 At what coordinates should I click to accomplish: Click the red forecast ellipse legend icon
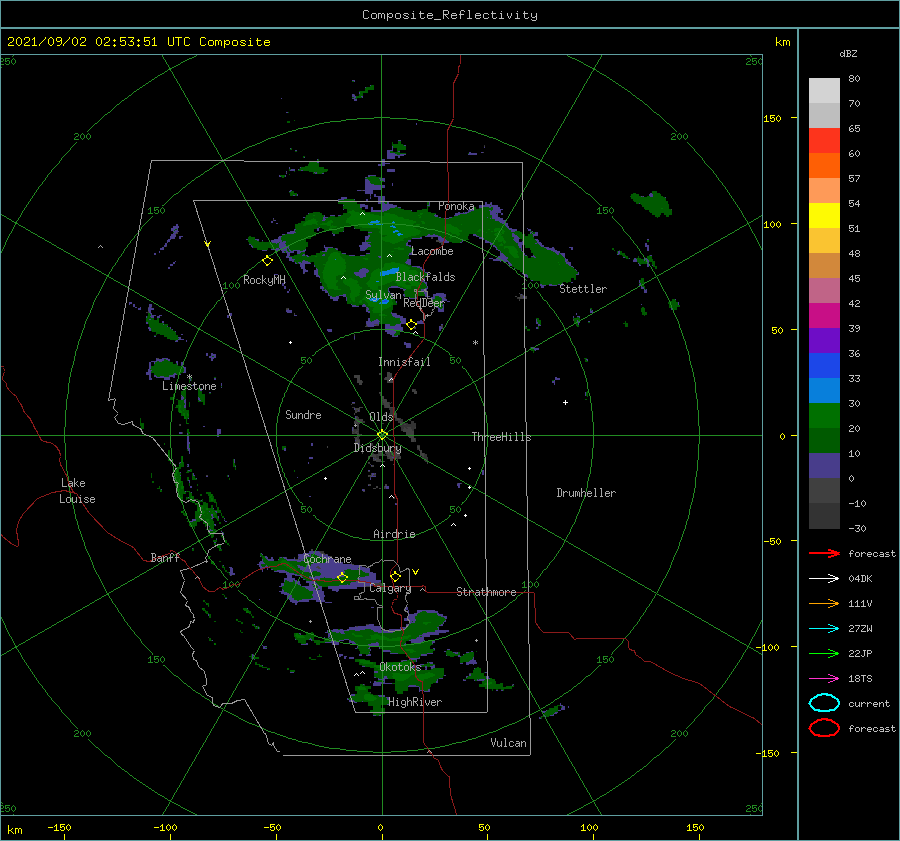(824, 728)
